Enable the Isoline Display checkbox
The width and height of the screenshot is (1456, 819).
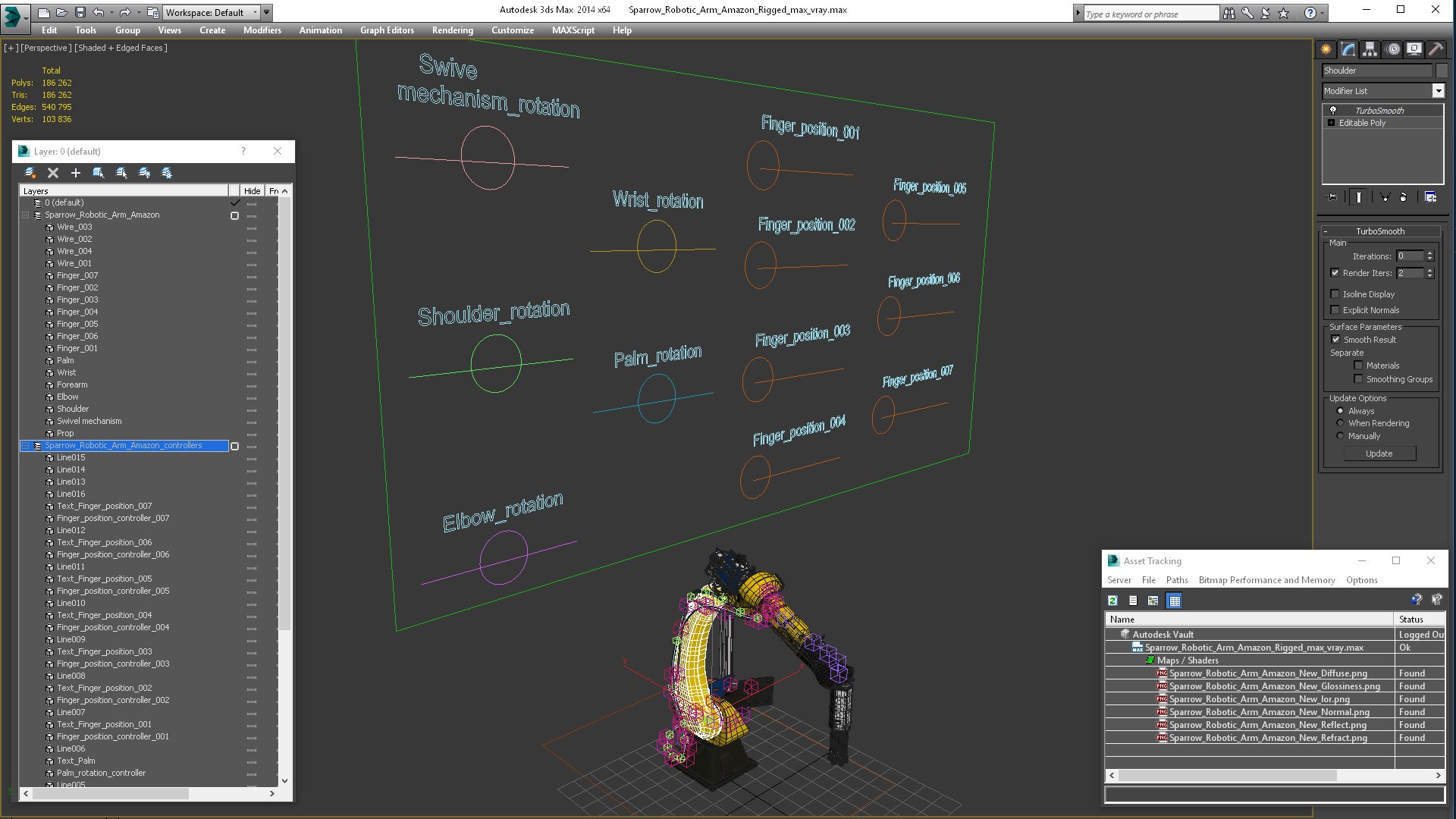click(1335, 294)
